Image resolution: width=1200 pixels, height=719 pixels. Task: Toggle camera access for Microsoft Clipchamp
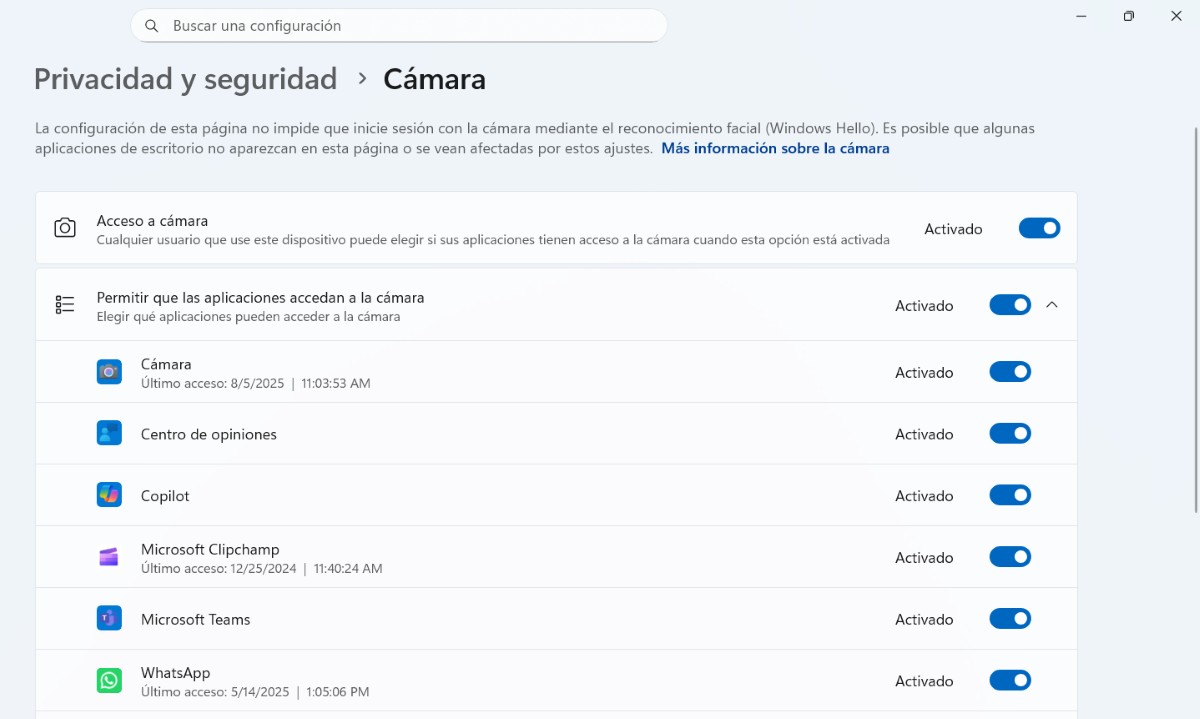(x=1010, y=557)
